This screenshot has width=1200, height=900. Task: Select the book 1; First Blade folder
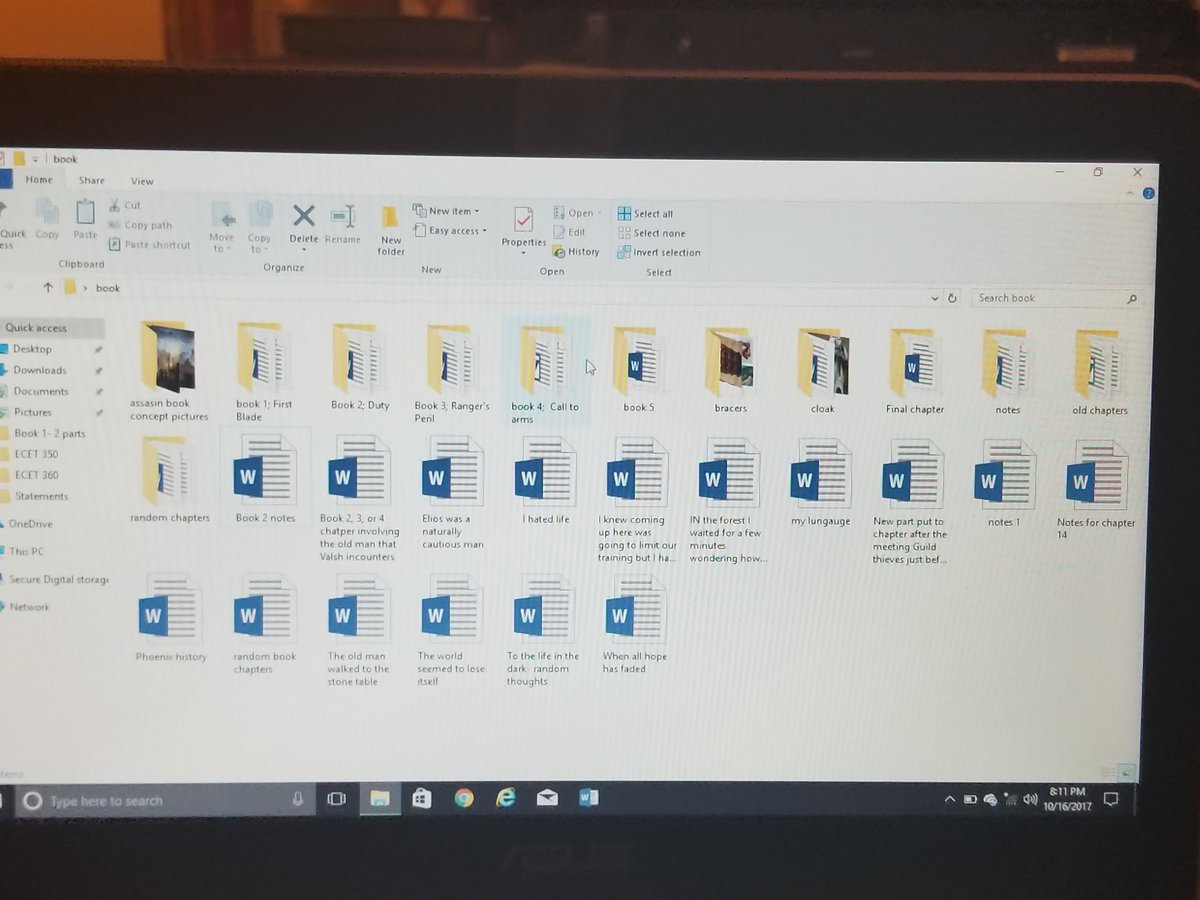(x=264, y=372)
